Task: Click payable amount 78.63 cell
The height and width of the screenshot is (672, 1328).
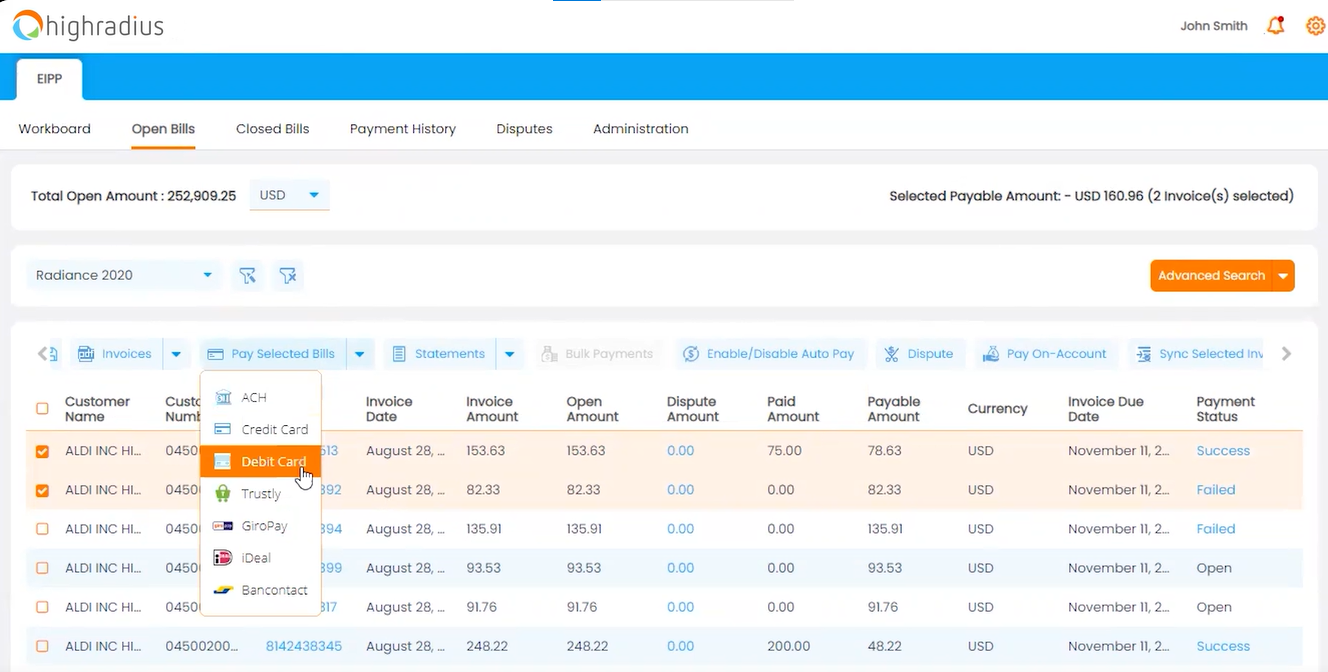Action: click(884, 451)
